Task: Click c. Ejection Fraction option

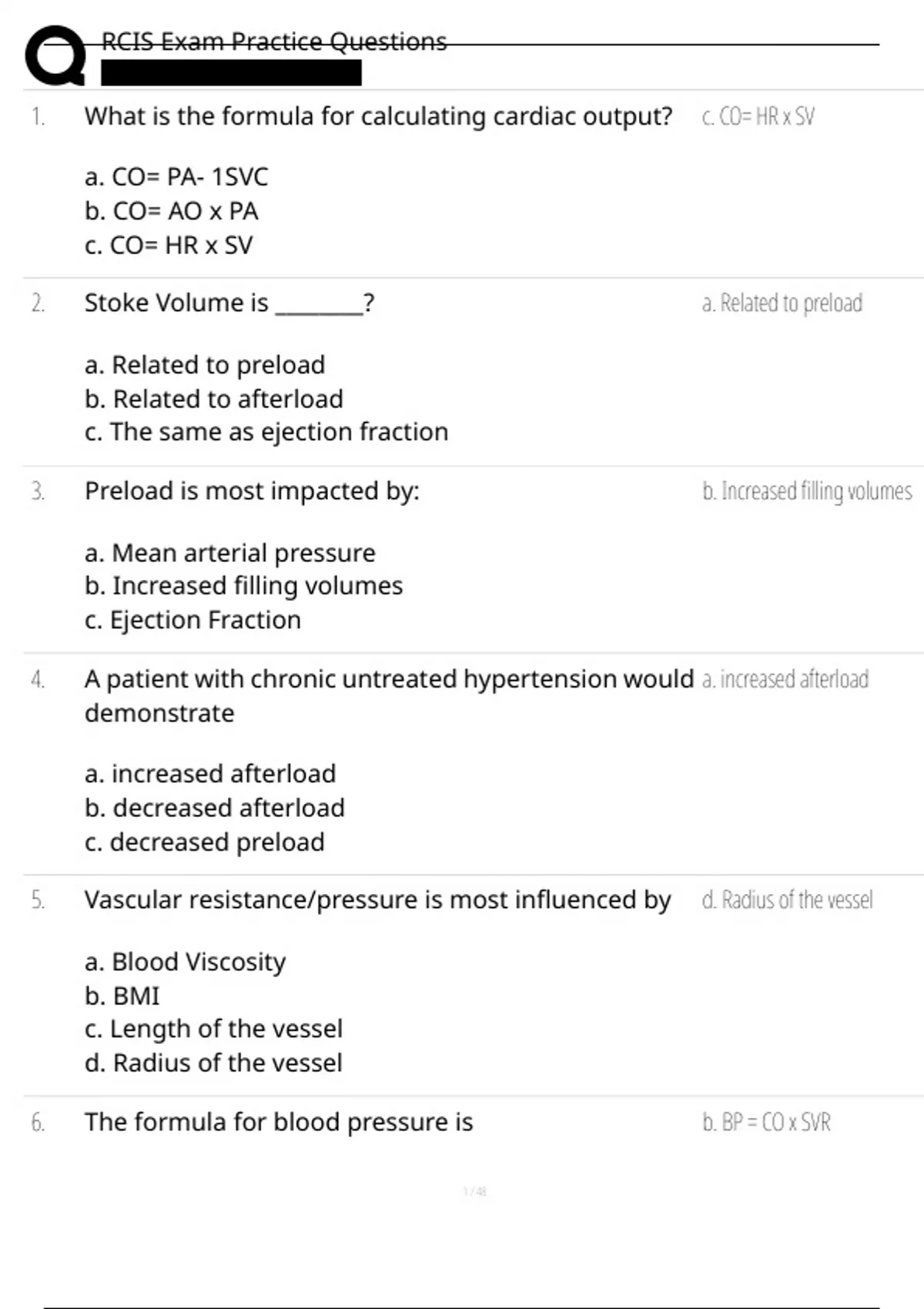Action: [193, 620]
